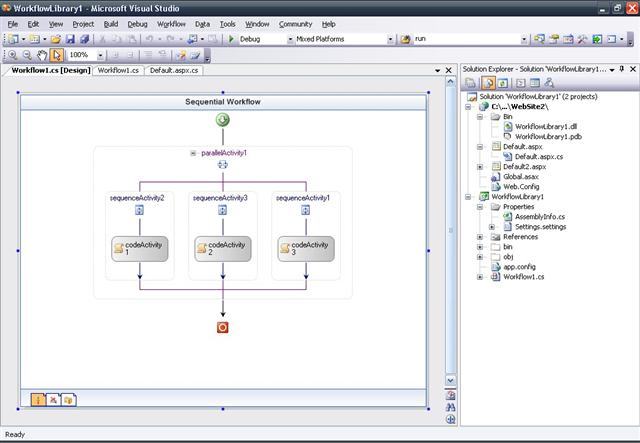Open the Object Browser toolbar icon
The height and width of the screenshot is (443, 640).
tap(568, 39)
